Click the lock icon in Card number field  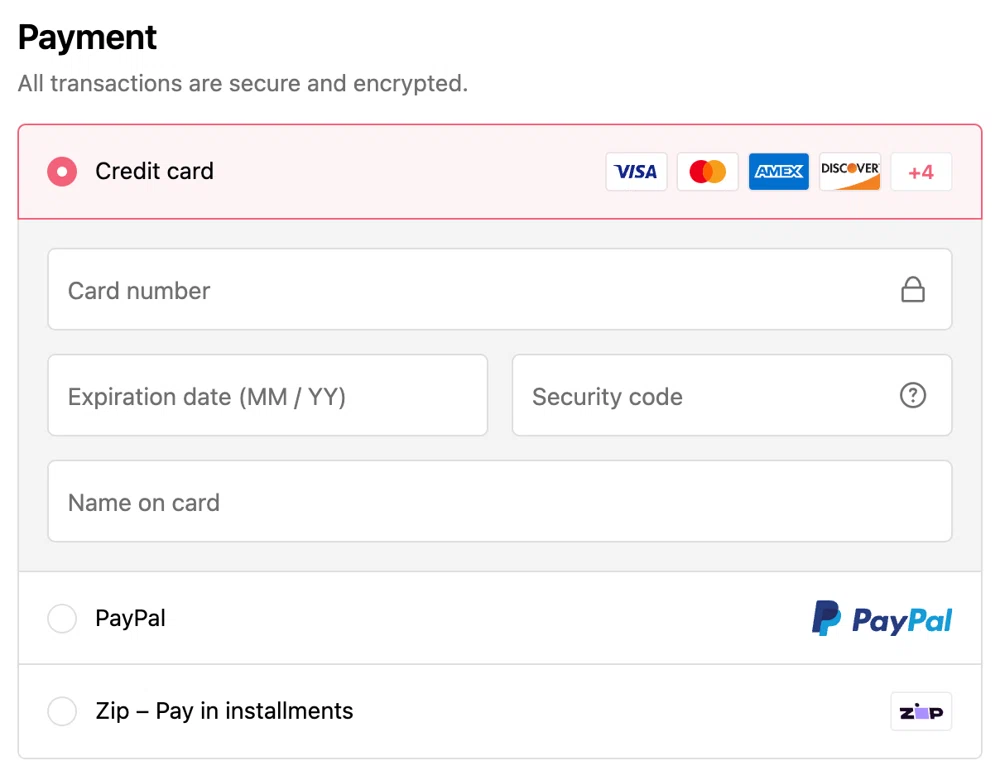tap(913, 290)
